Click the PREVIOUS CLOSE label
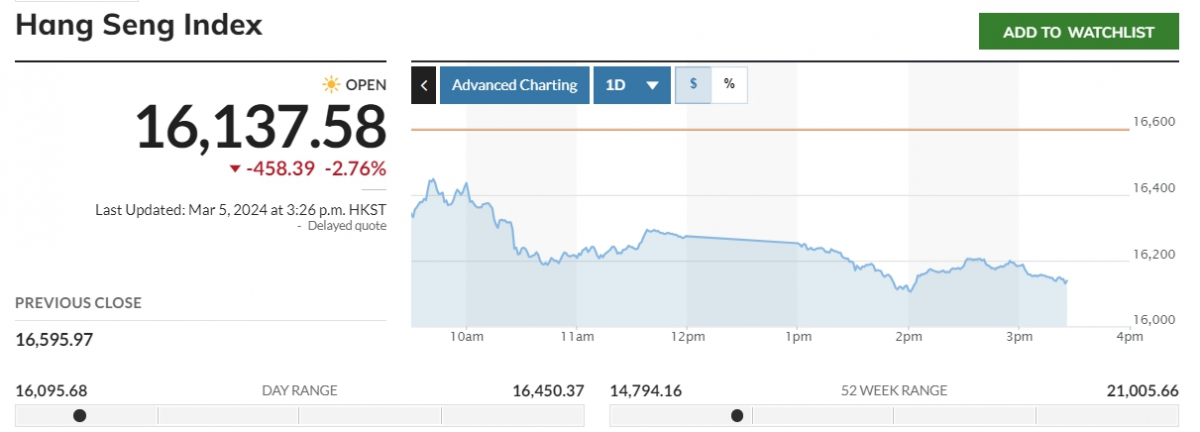This screenshot has height=432, width=1200. click(x=78, y=303)
